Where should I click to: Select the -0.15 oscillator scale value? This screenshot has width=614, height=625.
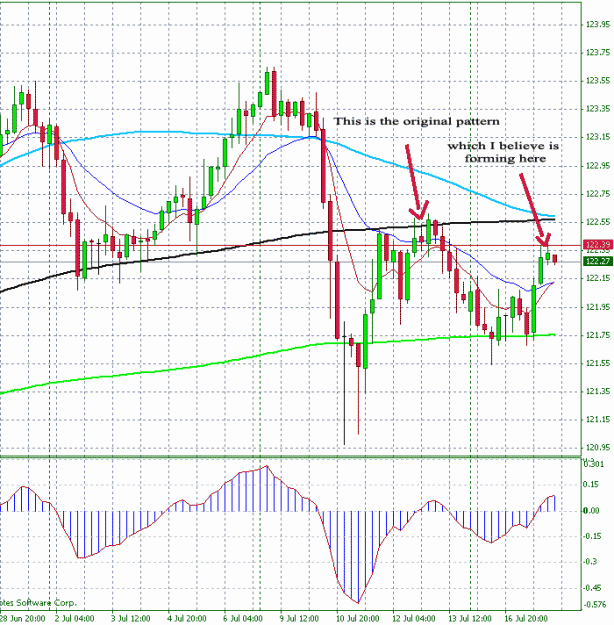pyautogui.click(x=592, y=537)
